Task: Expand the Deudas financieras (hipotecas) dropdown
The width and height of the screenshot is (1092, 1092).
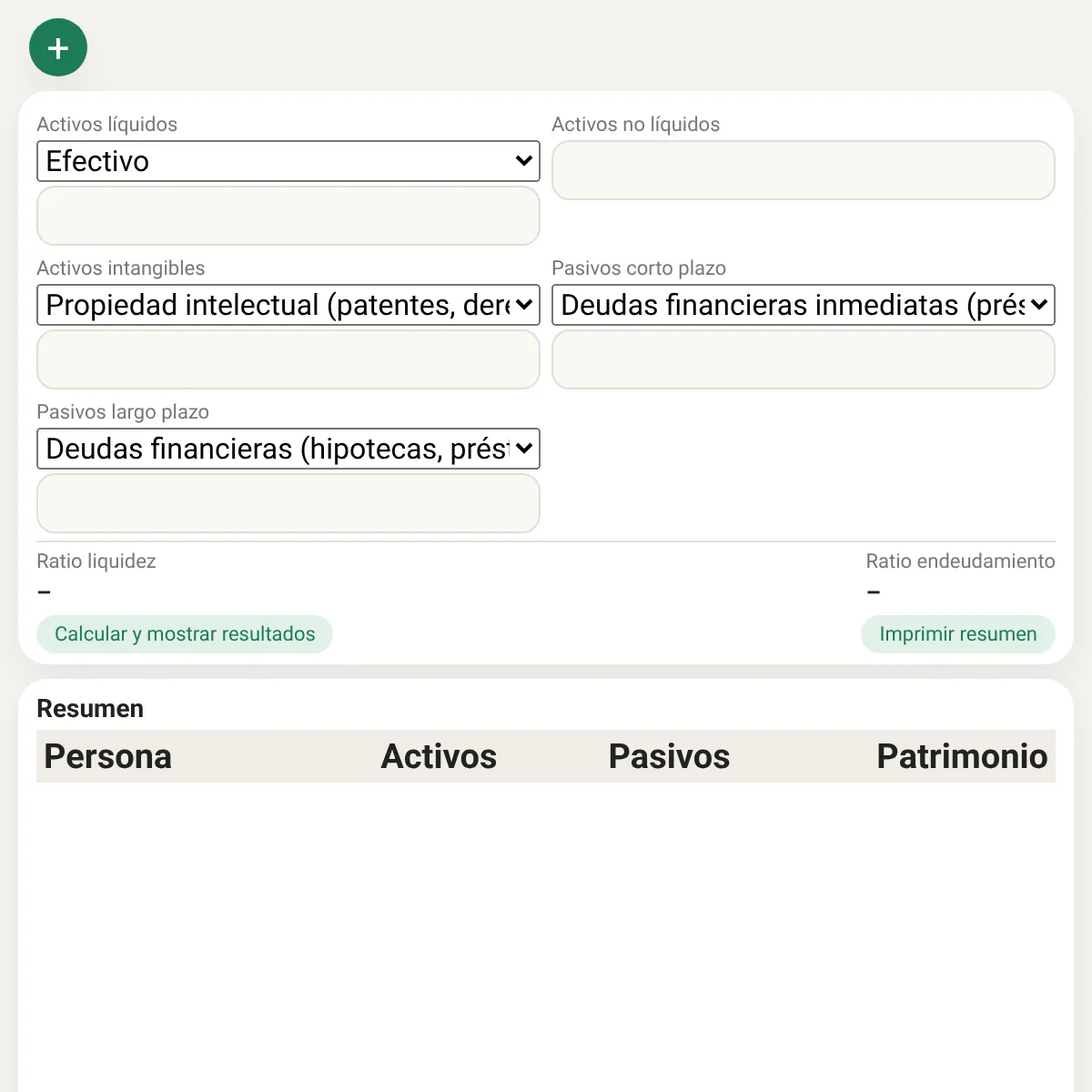Action: (x=288, y=449)
